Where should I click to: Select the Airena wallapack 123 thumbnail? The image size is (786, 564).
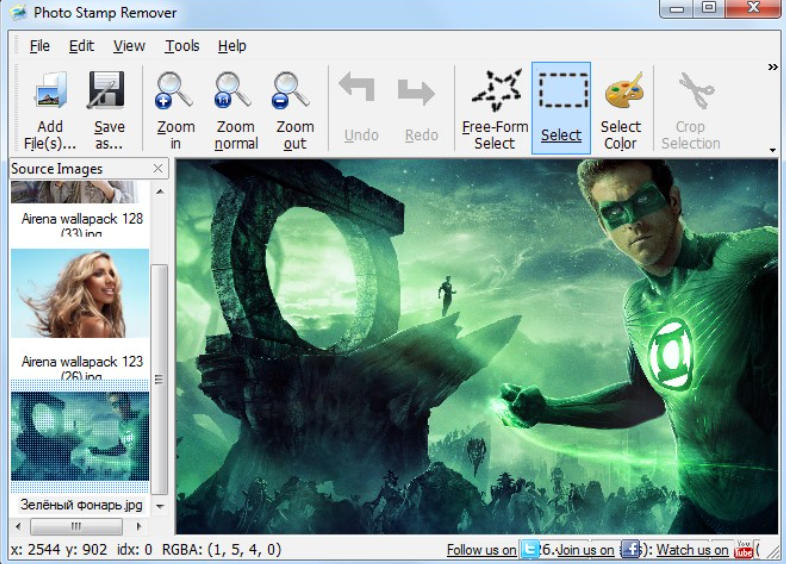point(80,294)
